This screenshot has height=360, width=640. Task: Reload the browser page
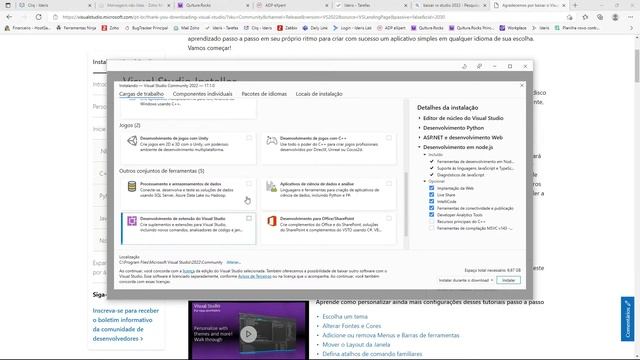point(38,17)
